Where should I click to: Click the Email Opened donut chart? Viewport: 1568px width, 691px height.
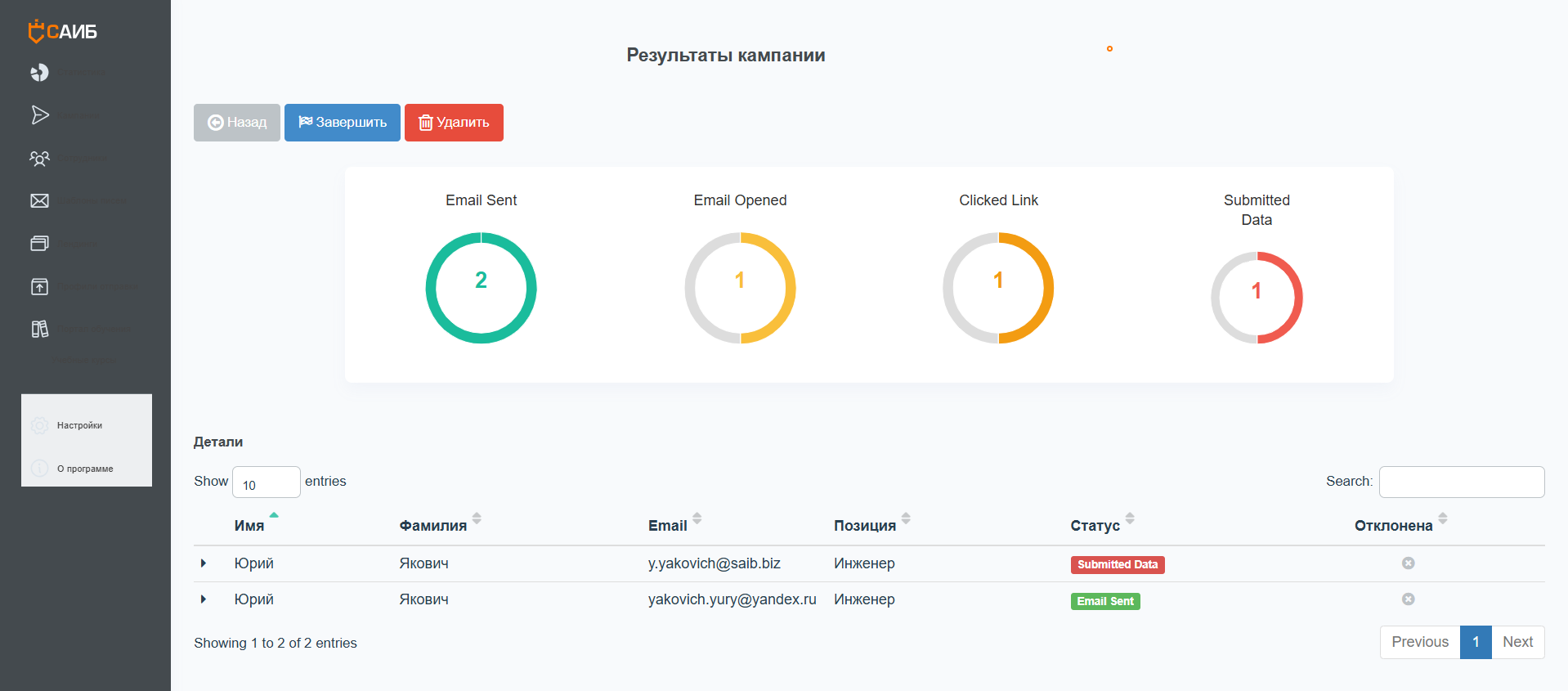coord(740,288)
